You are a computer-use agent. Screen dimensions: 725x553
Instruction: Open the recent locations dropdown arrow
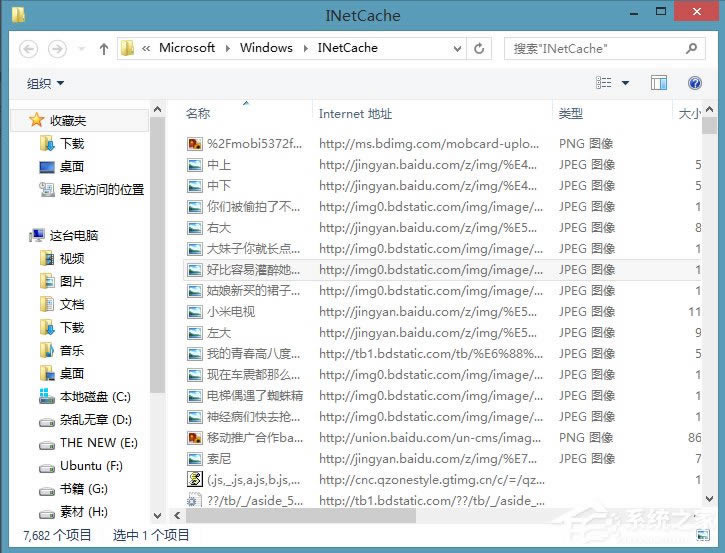coord(81,49)
